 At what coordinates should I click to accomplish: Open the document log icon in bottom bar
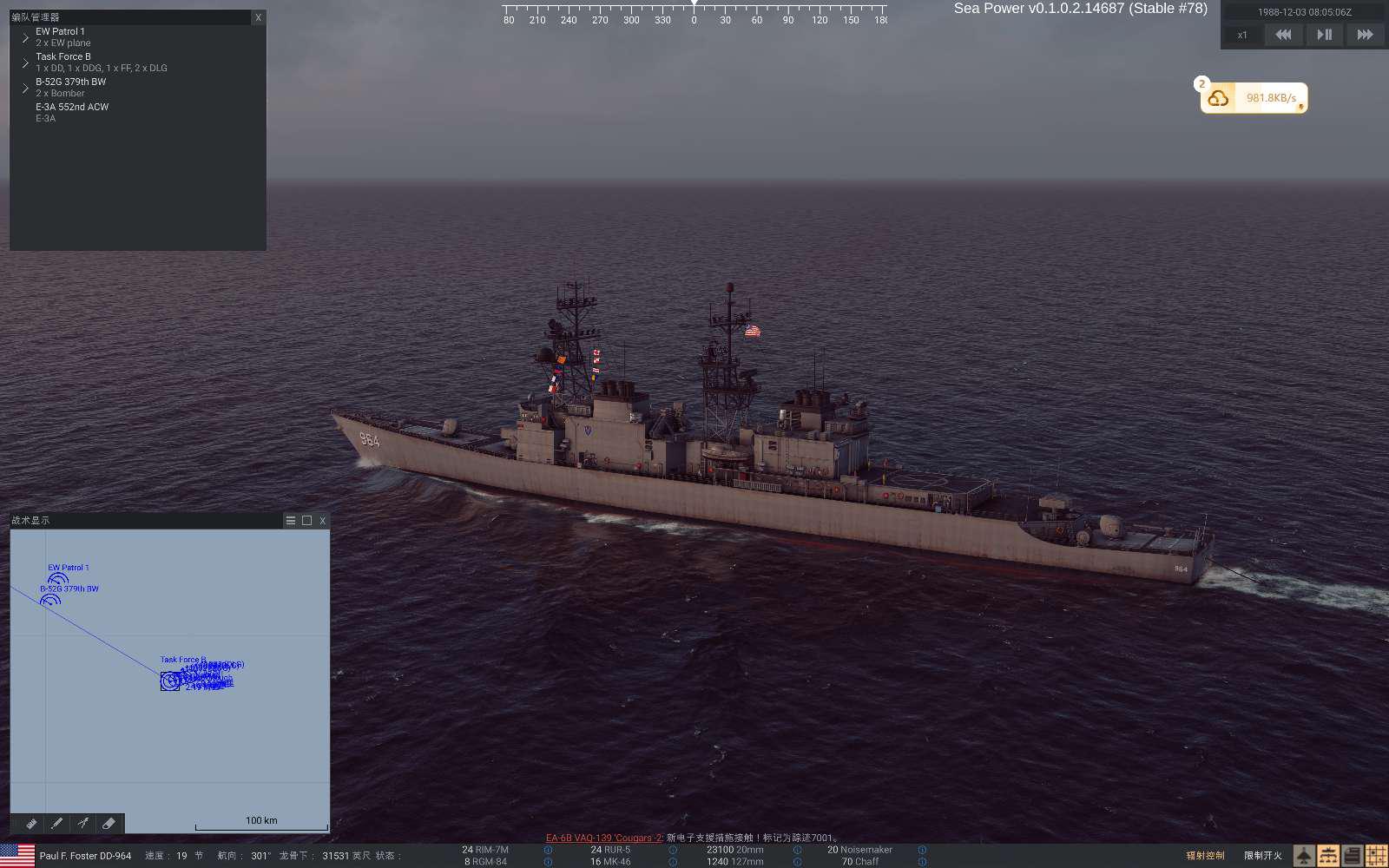[1353, 856]
